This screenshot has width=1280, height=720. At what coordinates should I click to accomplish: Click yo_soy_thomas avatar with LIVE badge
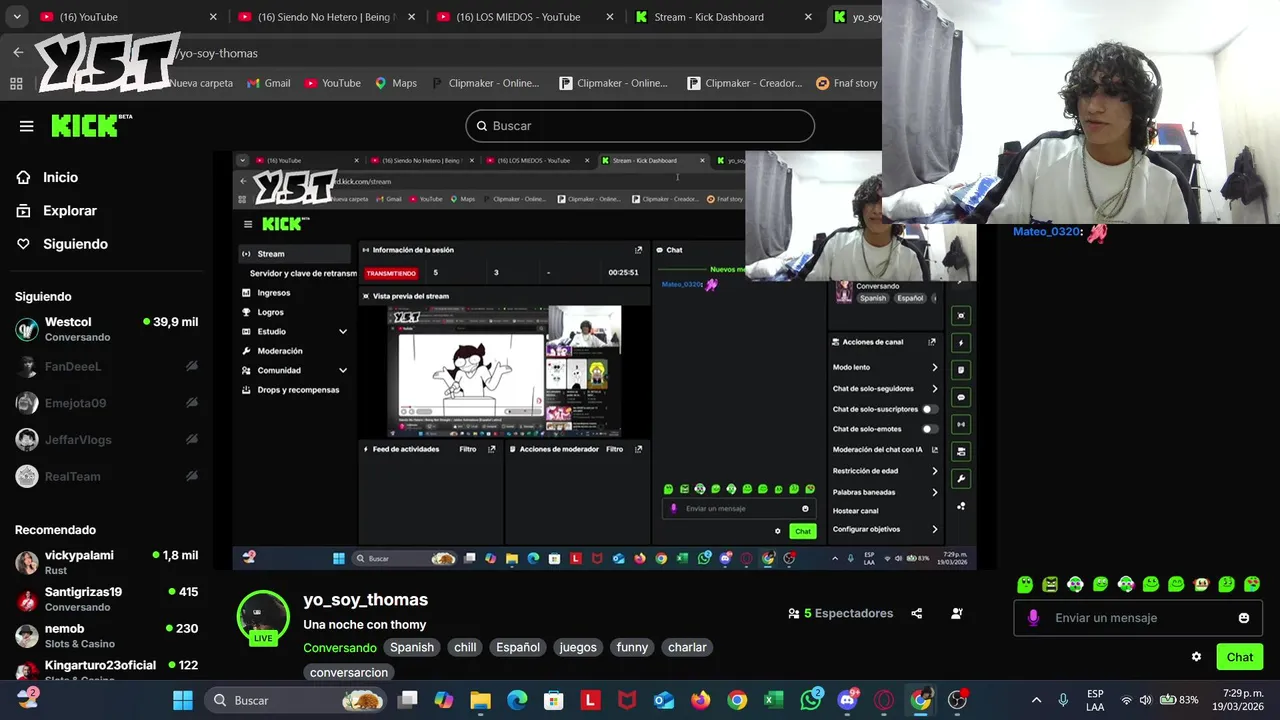[263, 617]
